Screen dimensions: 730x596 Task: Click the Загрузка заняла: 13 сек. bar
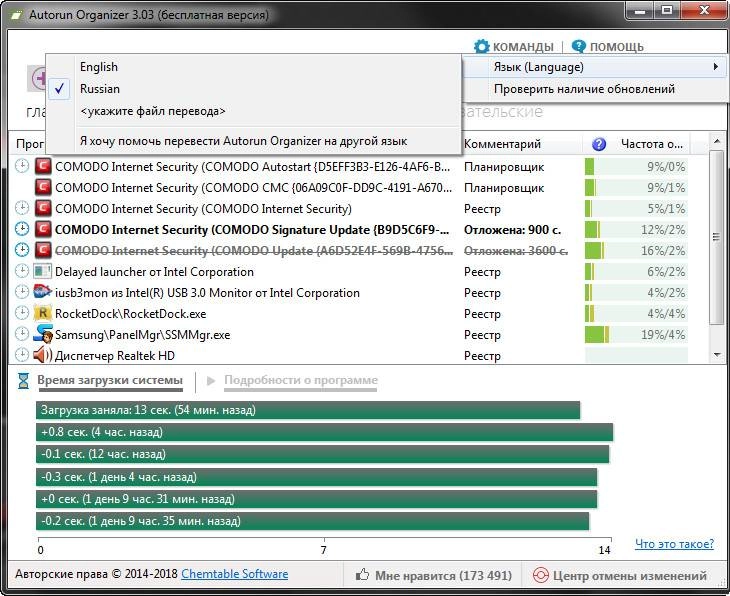coord(308,410)
